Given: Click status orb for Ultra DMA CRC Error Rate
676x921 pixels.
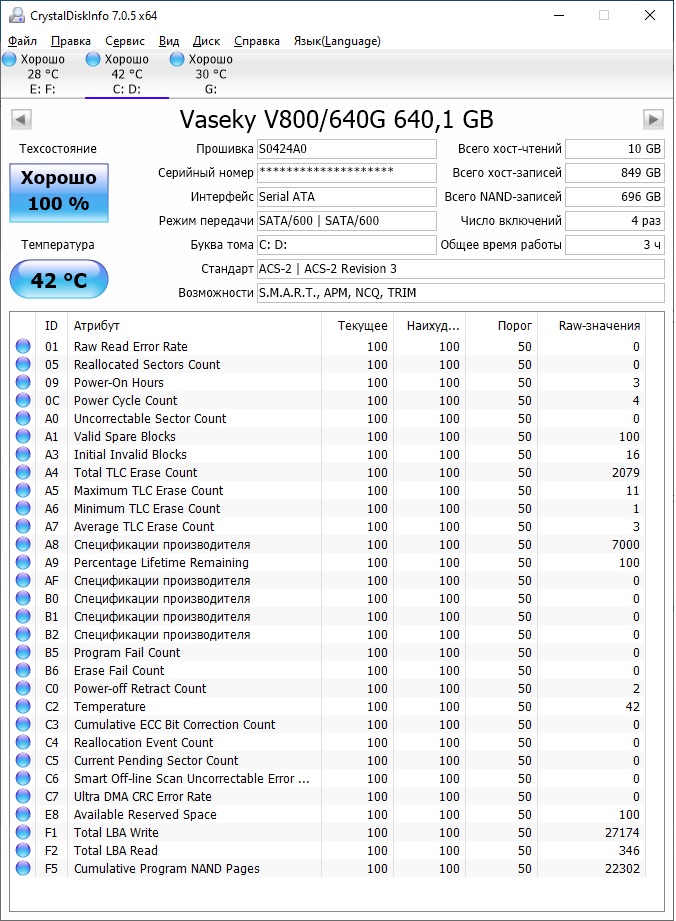Looking at the screenshot, I should pos(23,796).
